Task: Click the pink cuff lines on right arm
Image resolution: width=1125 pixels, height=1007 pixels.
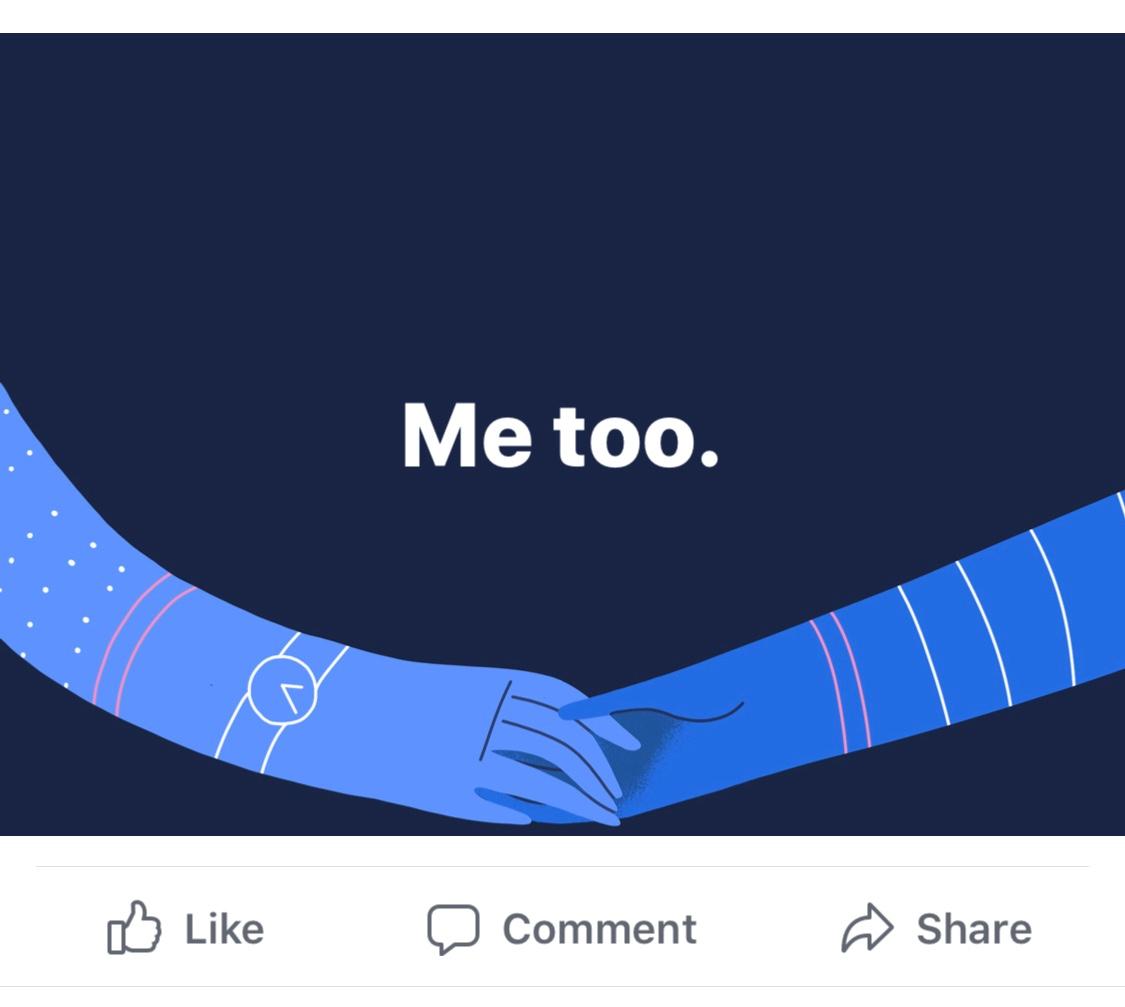Action: (841, 681)
